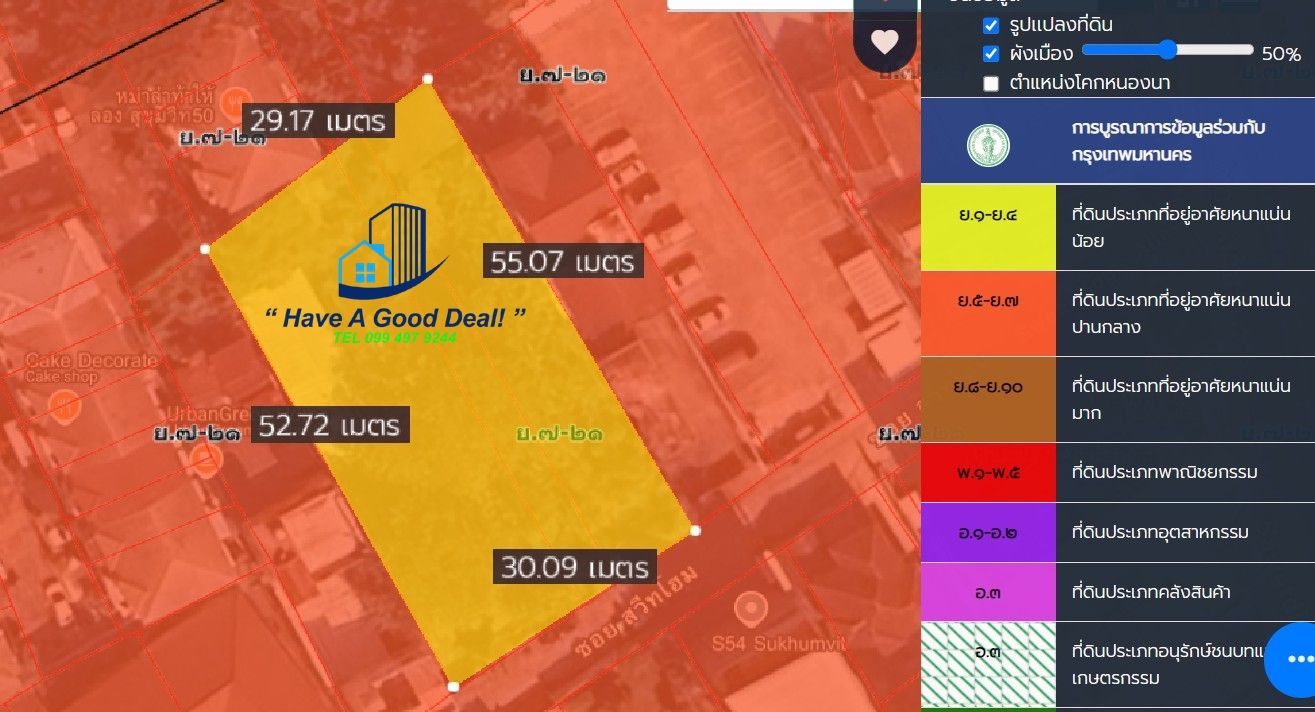Viewport: 1315px width, 712px height.
Task: Click the top corner vertex of yellow parcel
Action: click(x=428, y=78)
